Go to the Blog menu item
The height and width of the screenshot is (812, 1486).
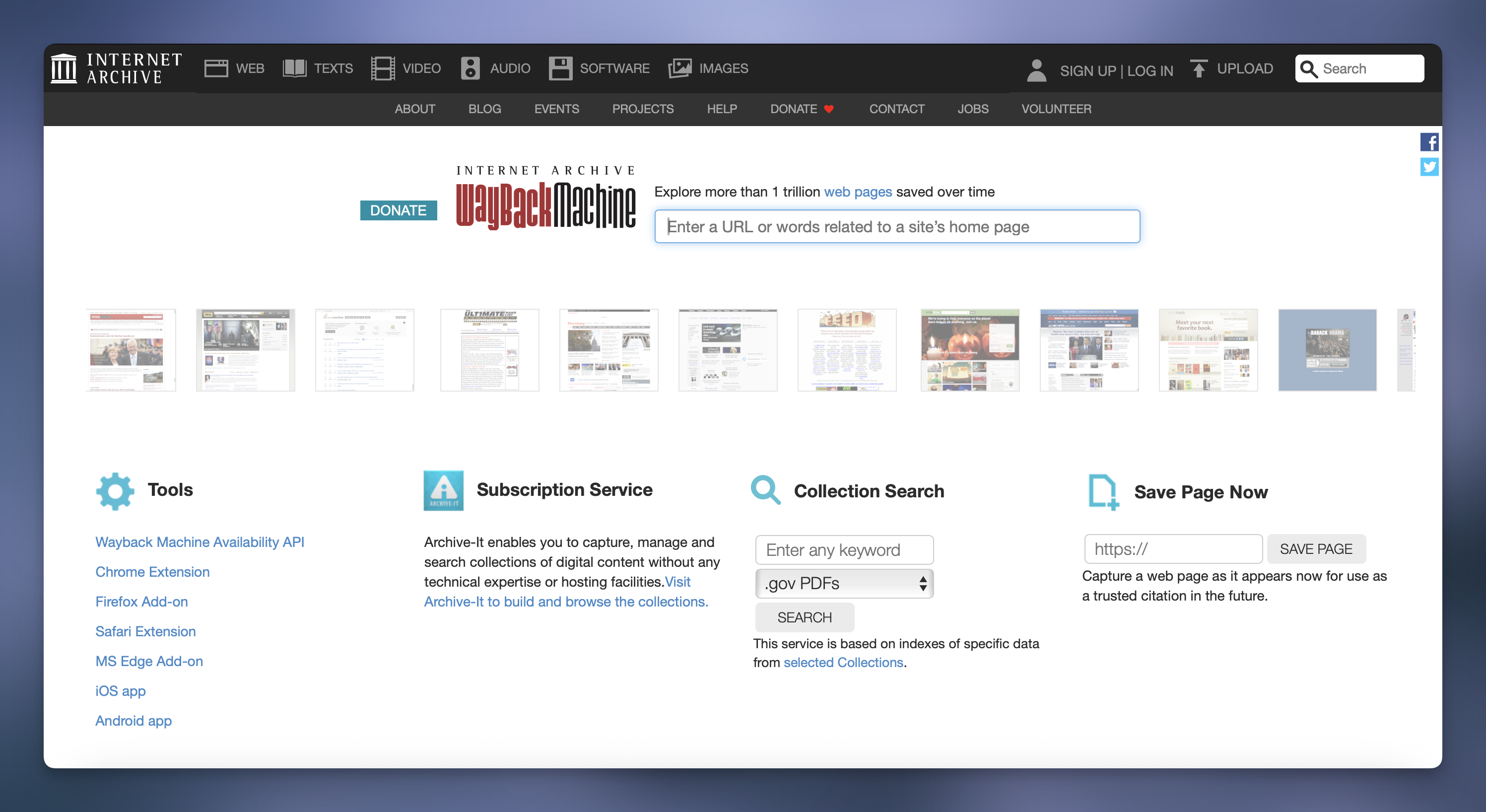(x=484, y=109)
